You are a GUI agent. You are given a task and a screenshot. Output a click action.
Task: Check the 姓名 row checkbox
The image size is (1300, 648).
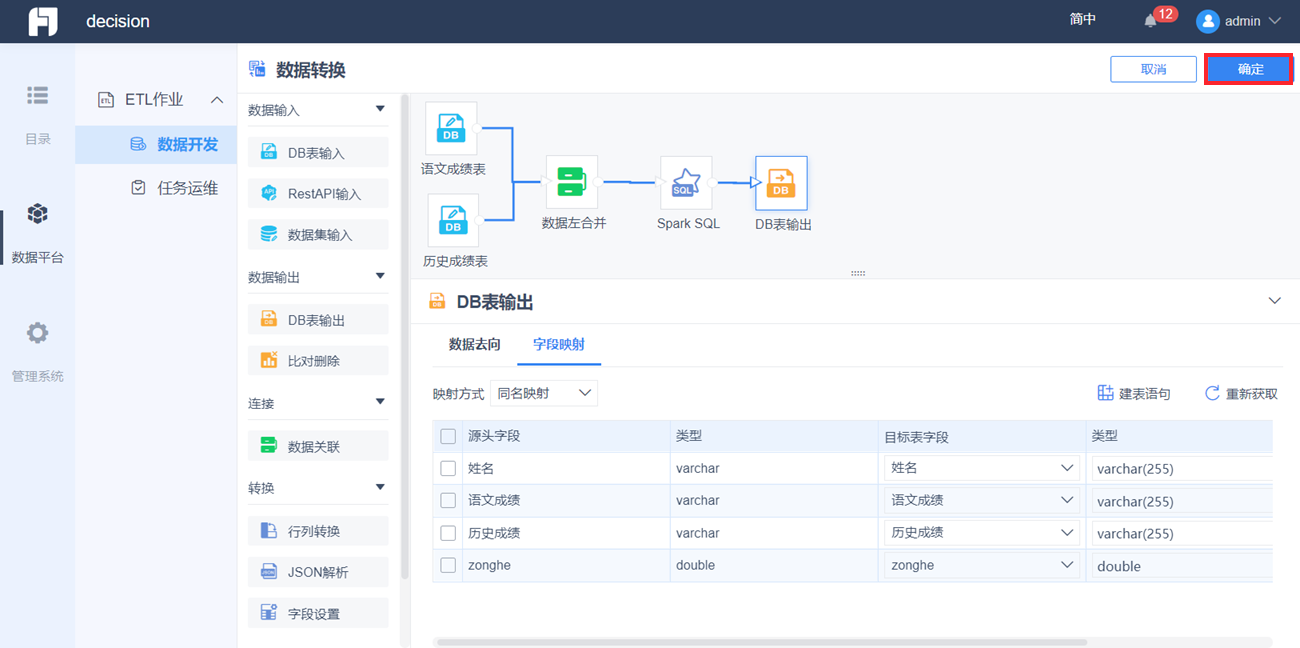pyautogui.click(x=448, y=468)
